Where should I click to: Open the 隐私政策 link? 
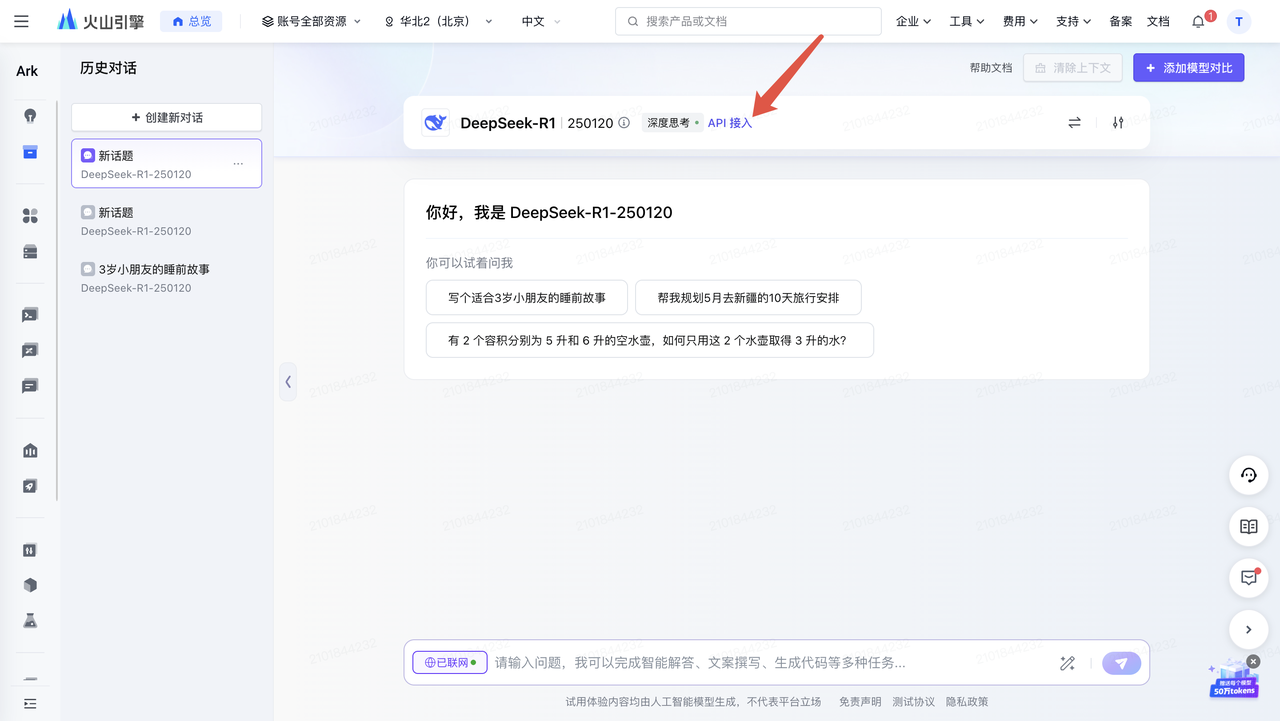tap(967, 702)
